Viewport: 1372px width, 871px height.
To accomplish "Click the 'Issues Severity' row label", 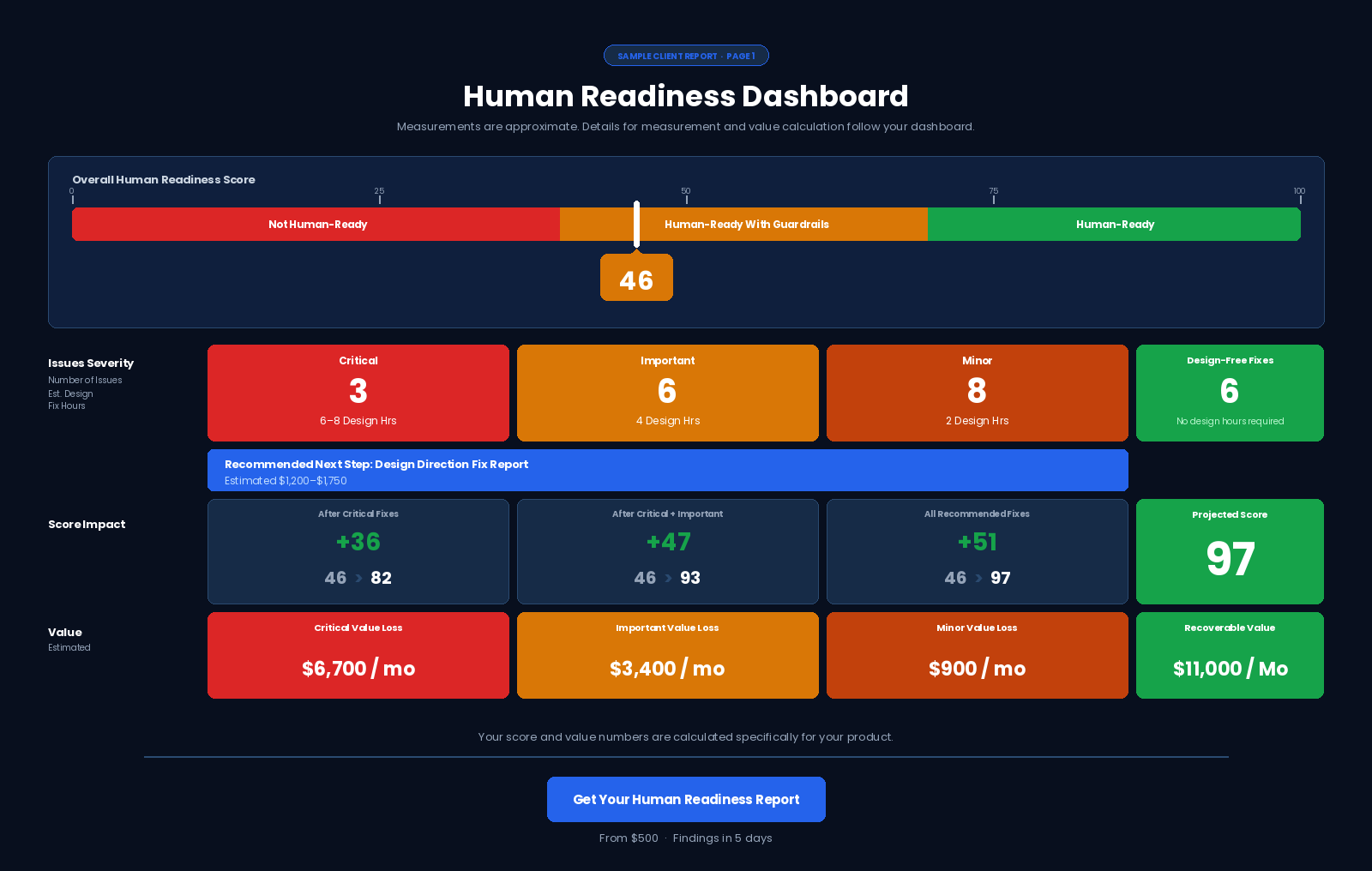I will click(91, 363).
